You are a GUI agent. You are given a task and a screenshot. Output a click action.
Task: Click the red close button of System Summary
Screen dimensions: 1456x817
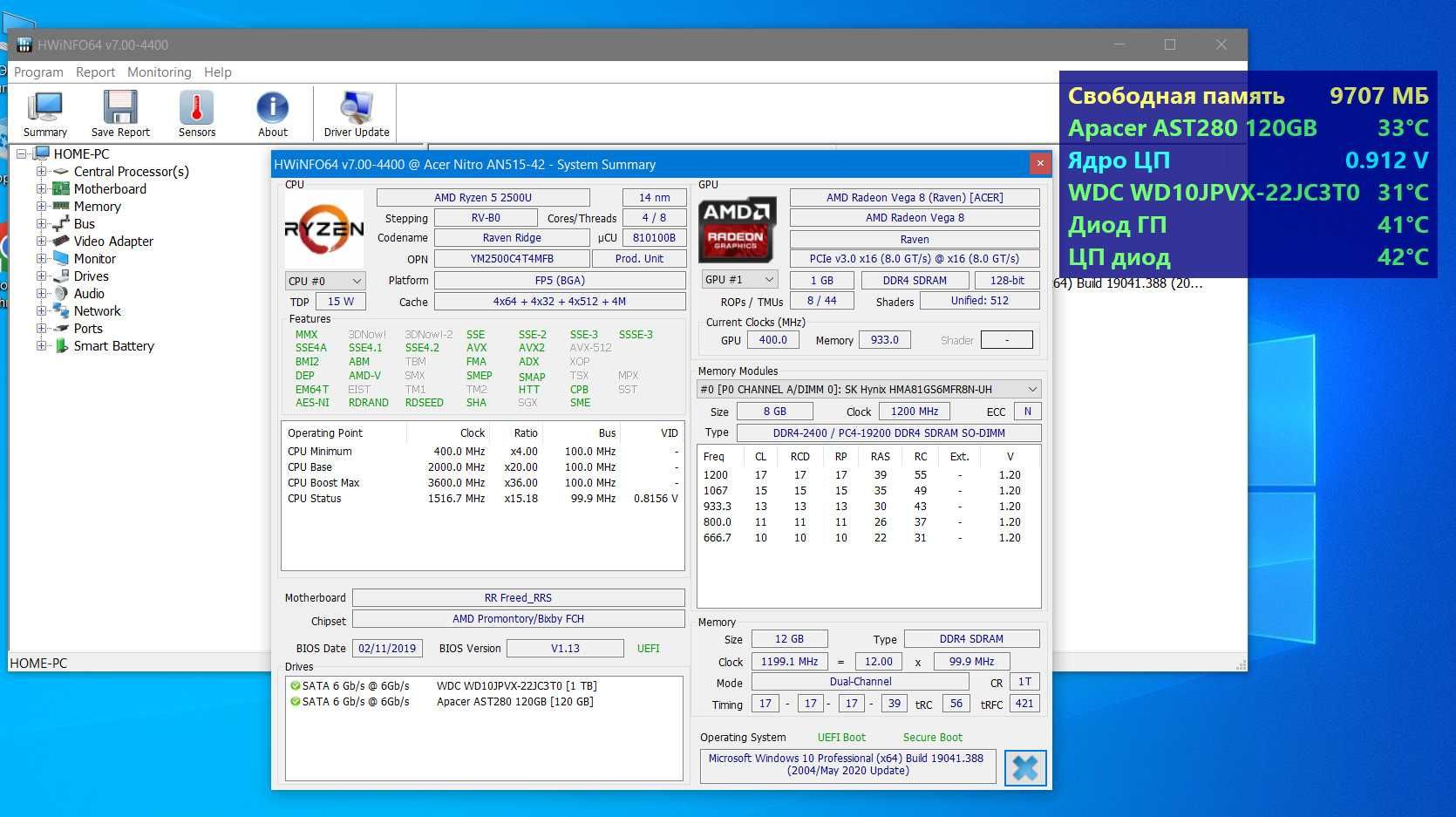click(x=1039, y=163)
